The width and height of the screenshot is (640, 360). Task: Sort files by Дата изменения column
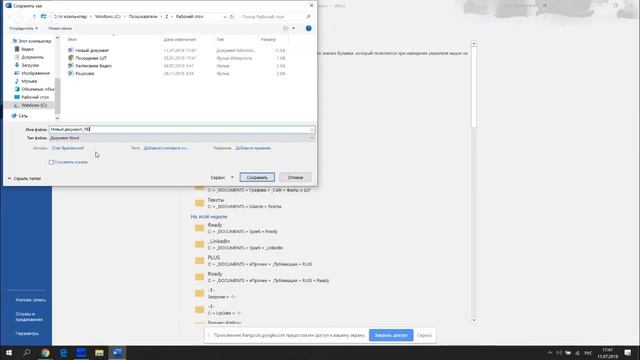click(x=180, y=40)
